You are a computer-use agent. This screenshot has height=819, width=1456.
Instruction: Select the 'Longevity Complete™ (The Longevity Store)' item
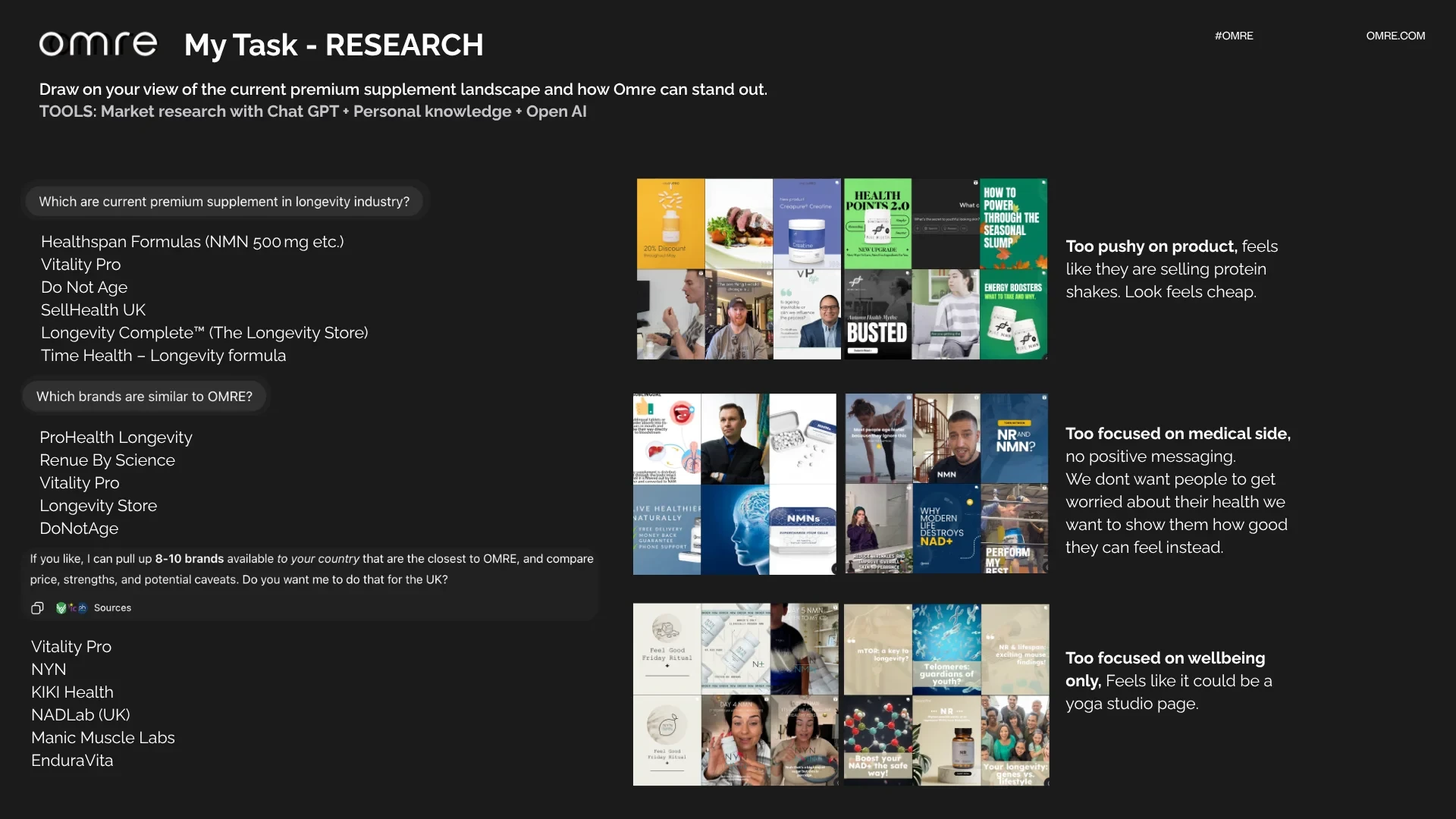click(x=205, y=333)
